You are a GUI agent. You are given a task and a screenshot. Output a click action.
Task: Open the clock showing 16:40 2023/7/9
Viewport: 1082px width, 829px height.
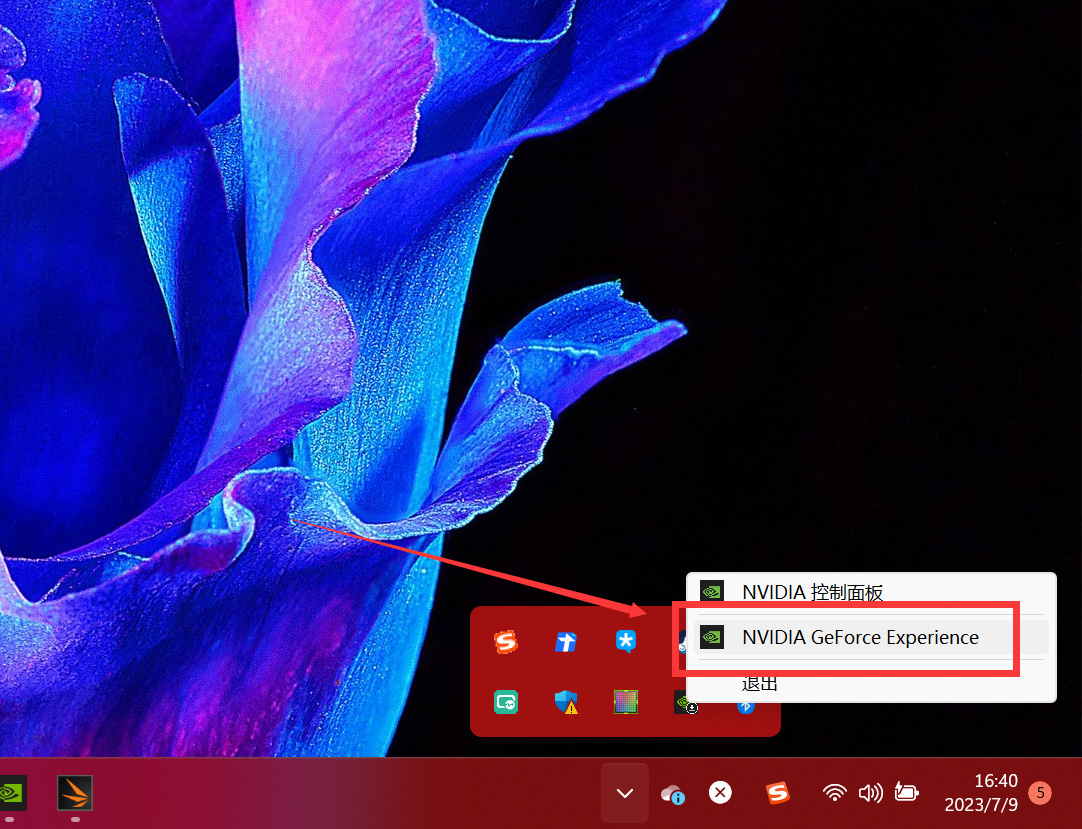tap(981, 793)
